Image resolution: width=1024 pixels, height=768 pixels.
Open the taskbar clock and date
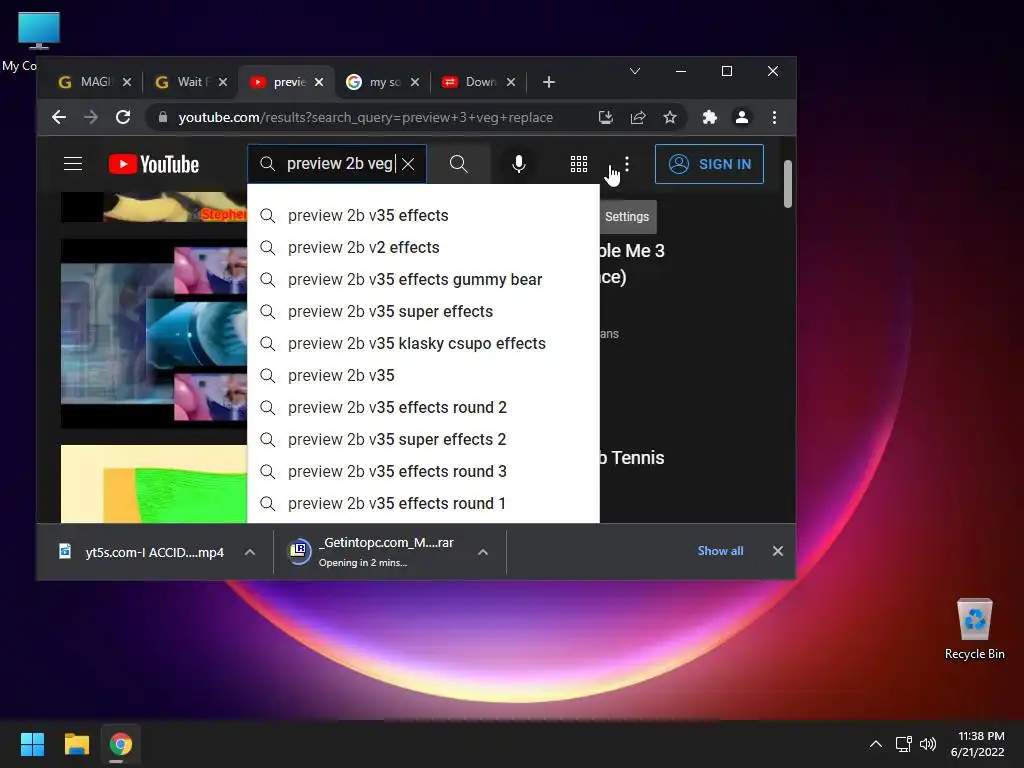click(978, 744)
